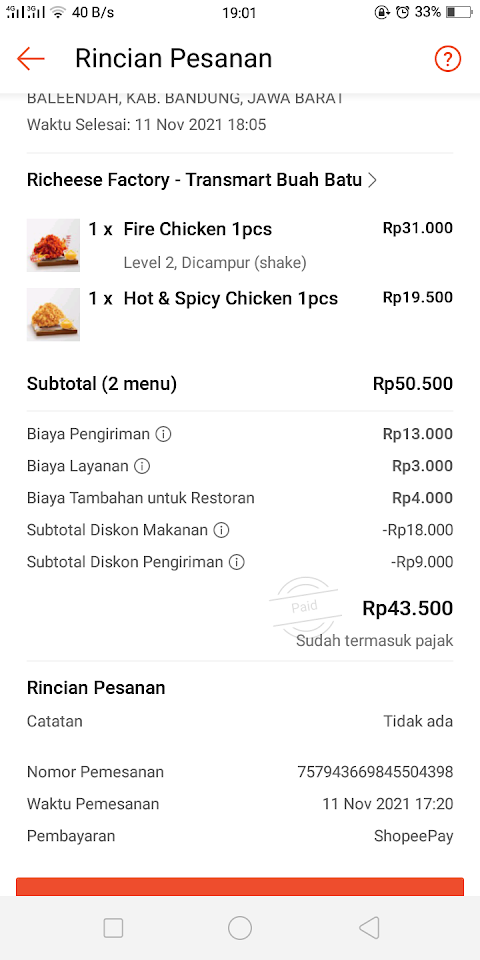Open Richeese Factory restaurant chevron

pyautogui.click(x=371, y=181)
